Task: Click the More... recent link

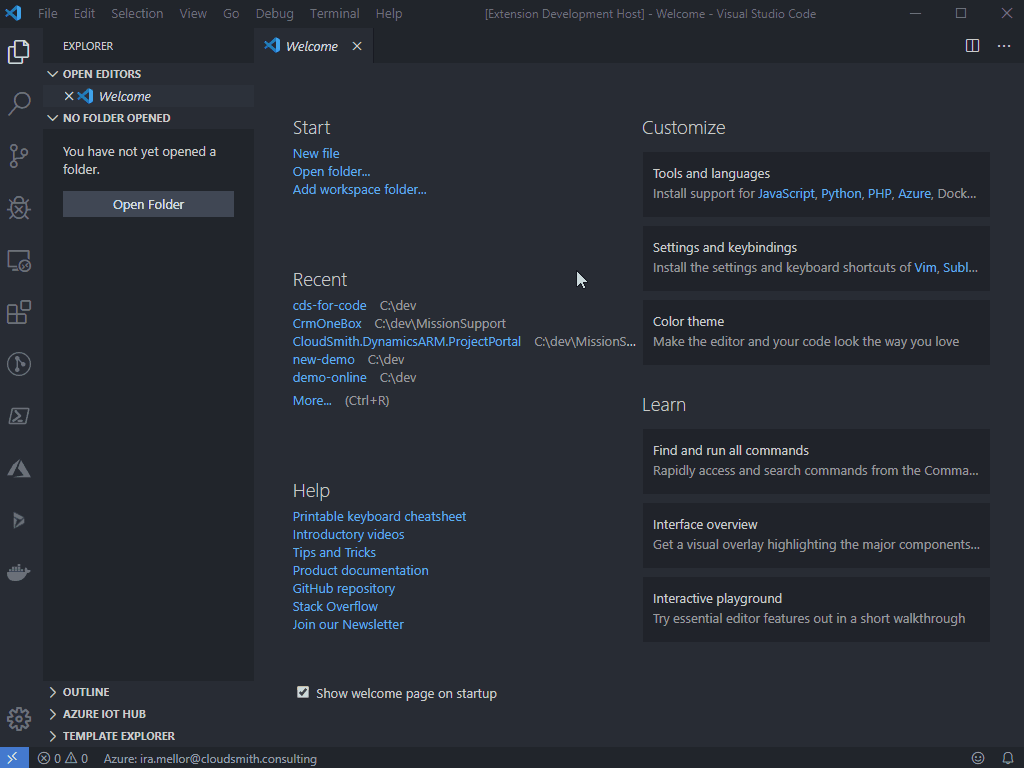Action: [x=312, y=400]
